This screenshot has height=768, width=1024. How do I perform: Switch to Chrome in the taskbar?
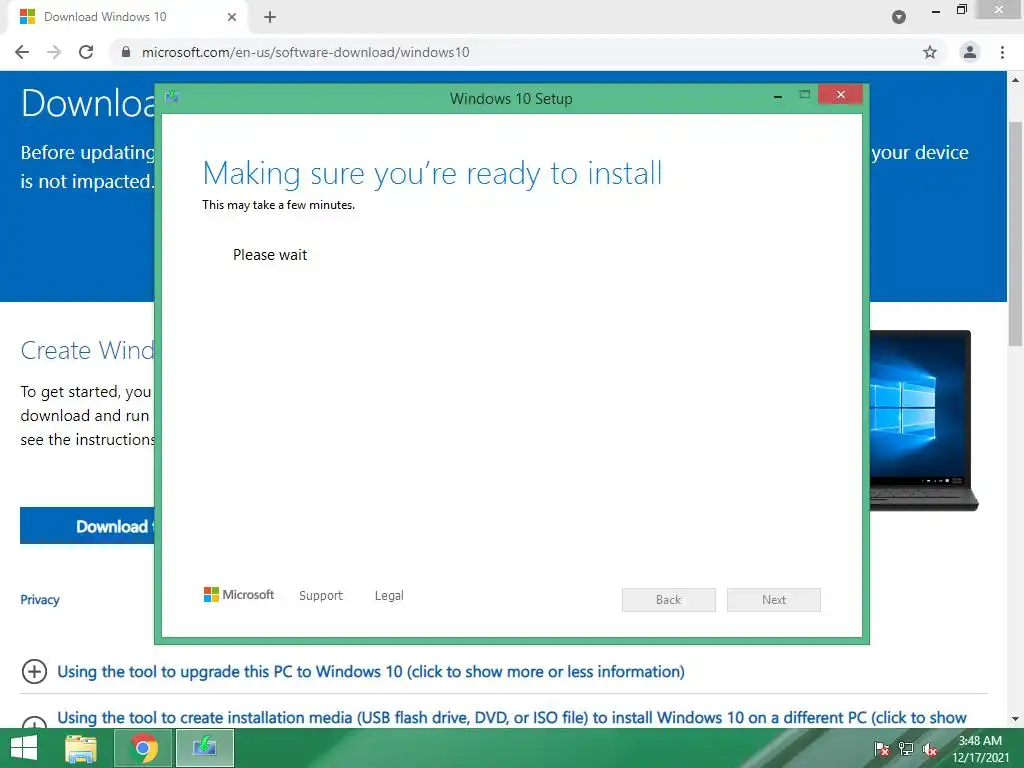143,748
